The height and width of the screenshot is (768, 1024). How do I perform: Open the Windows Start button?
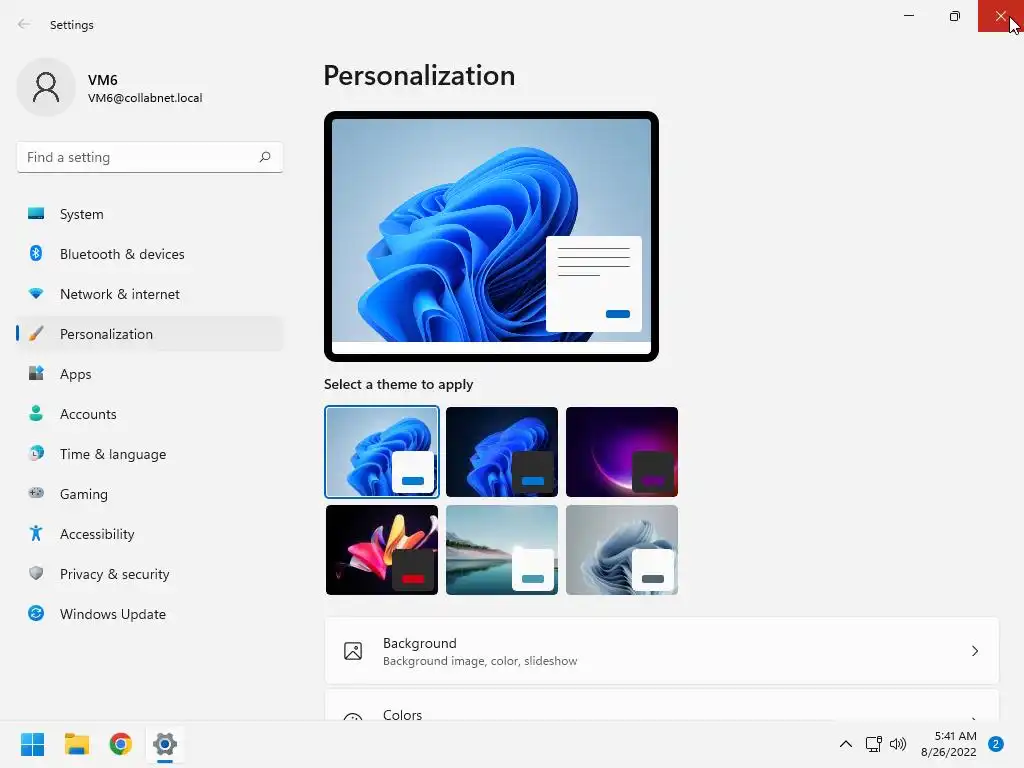pos(33,744)
